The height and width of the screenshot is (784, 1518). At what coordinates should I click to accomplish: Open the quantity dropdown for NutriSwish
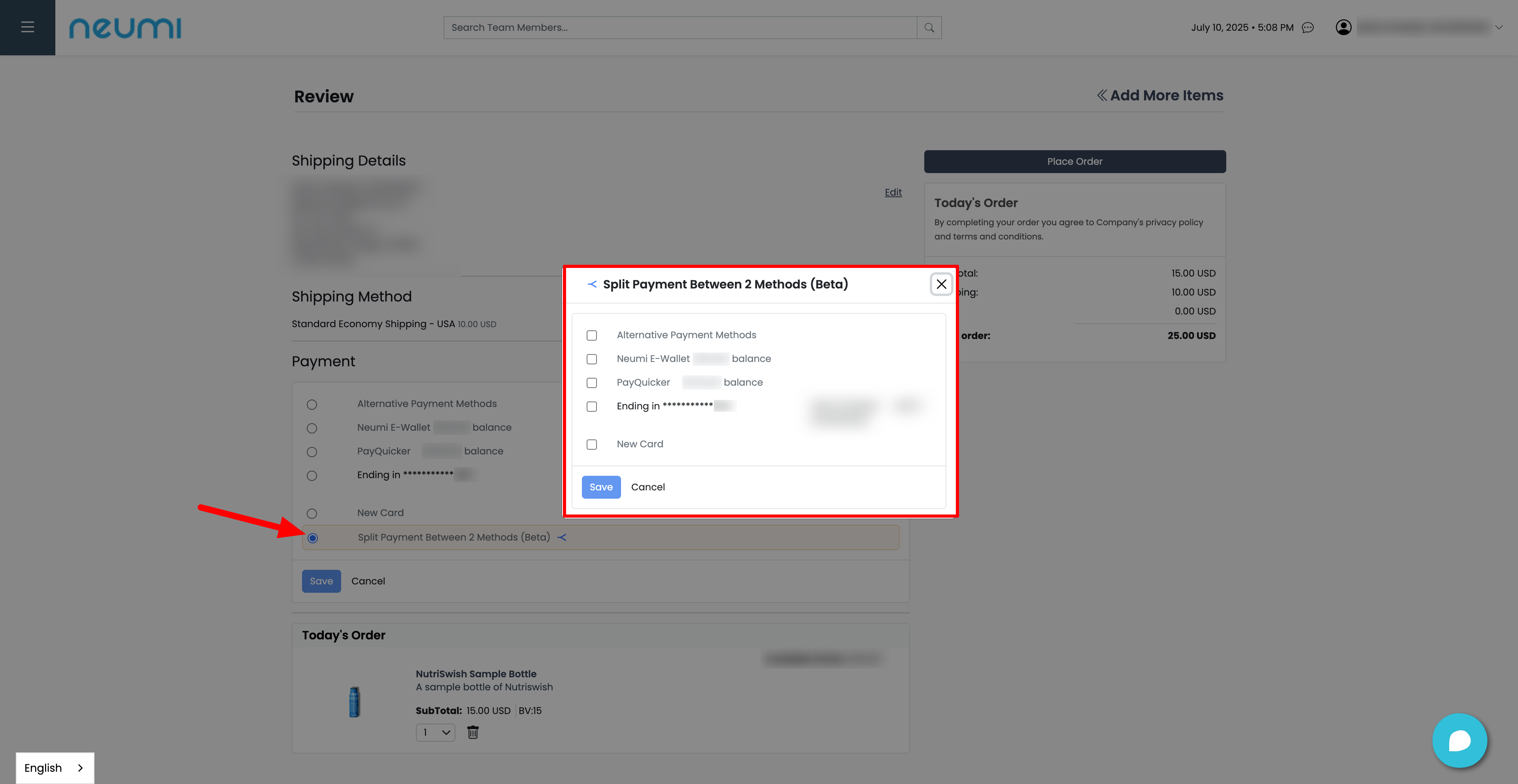pyautogui.click(x=436, y=732)
